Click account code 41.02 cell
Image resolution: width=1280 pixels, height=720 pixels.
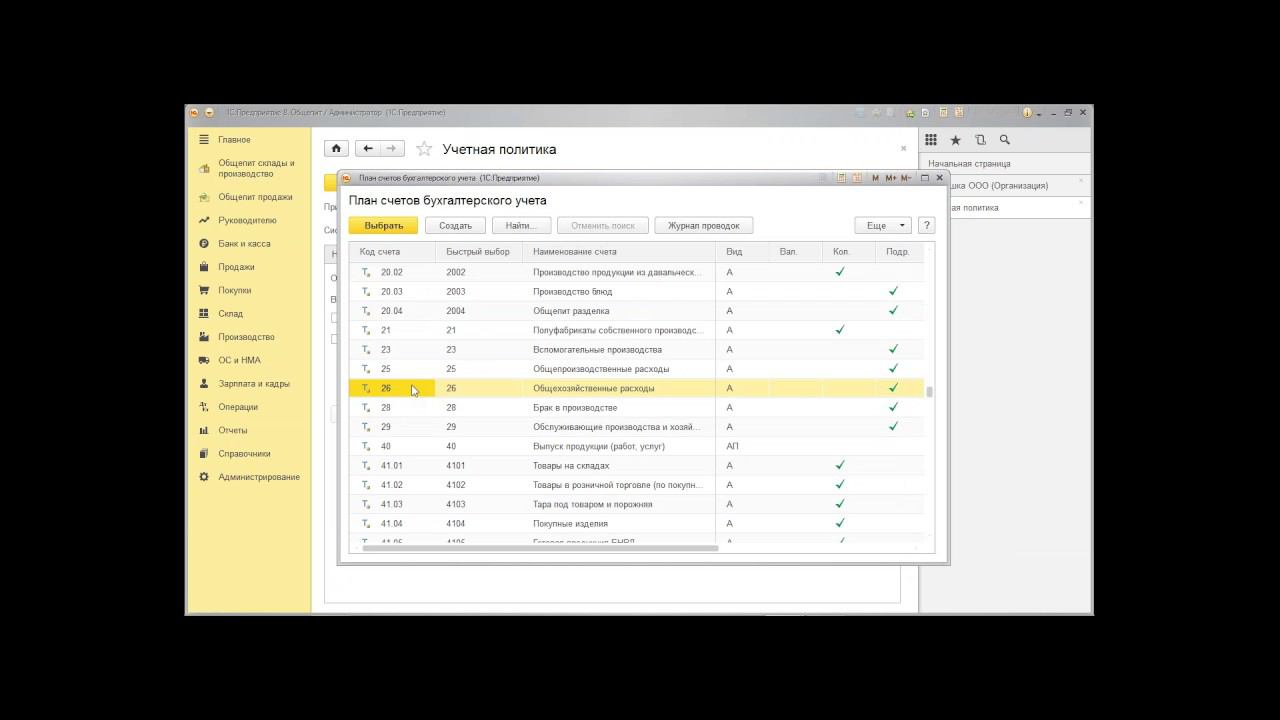392,485
